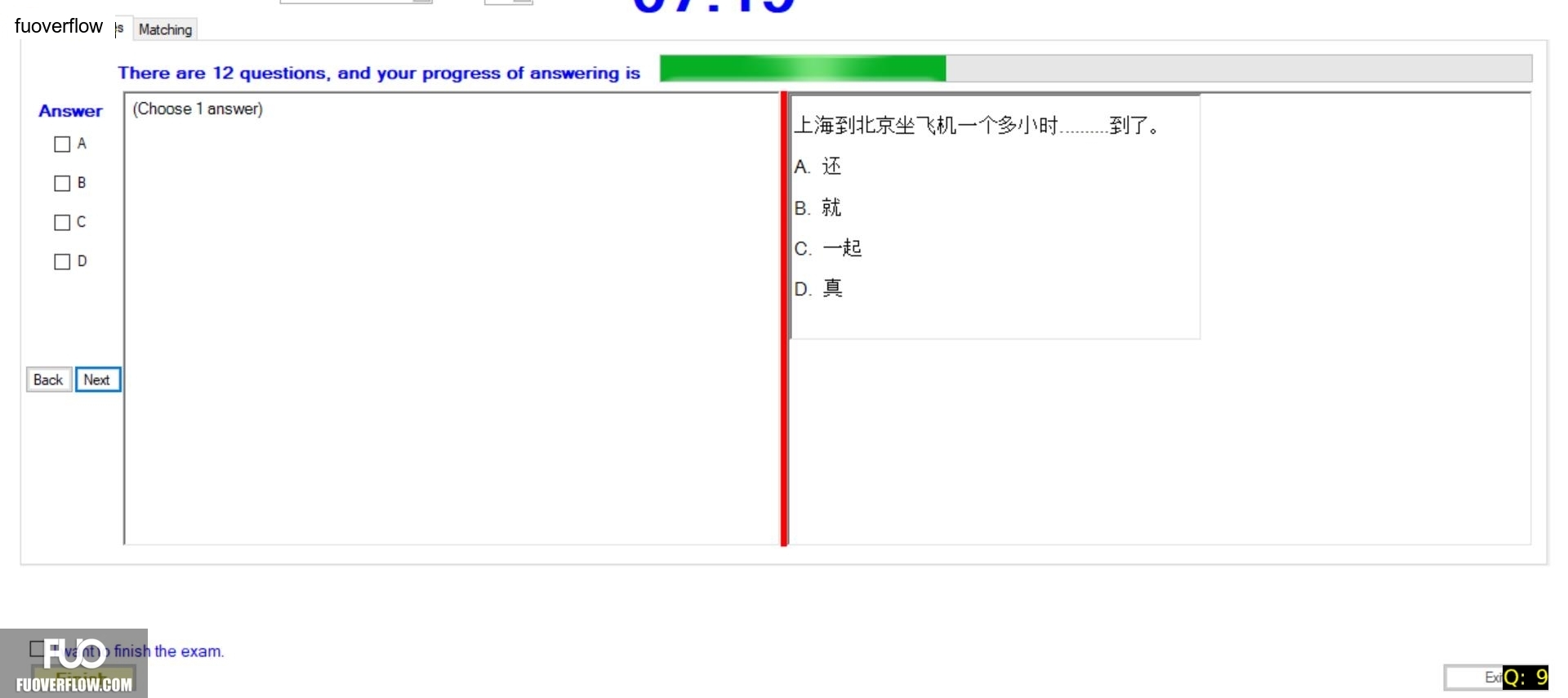
Task: Click the green answering progress bar
Action: point(1095,69)
